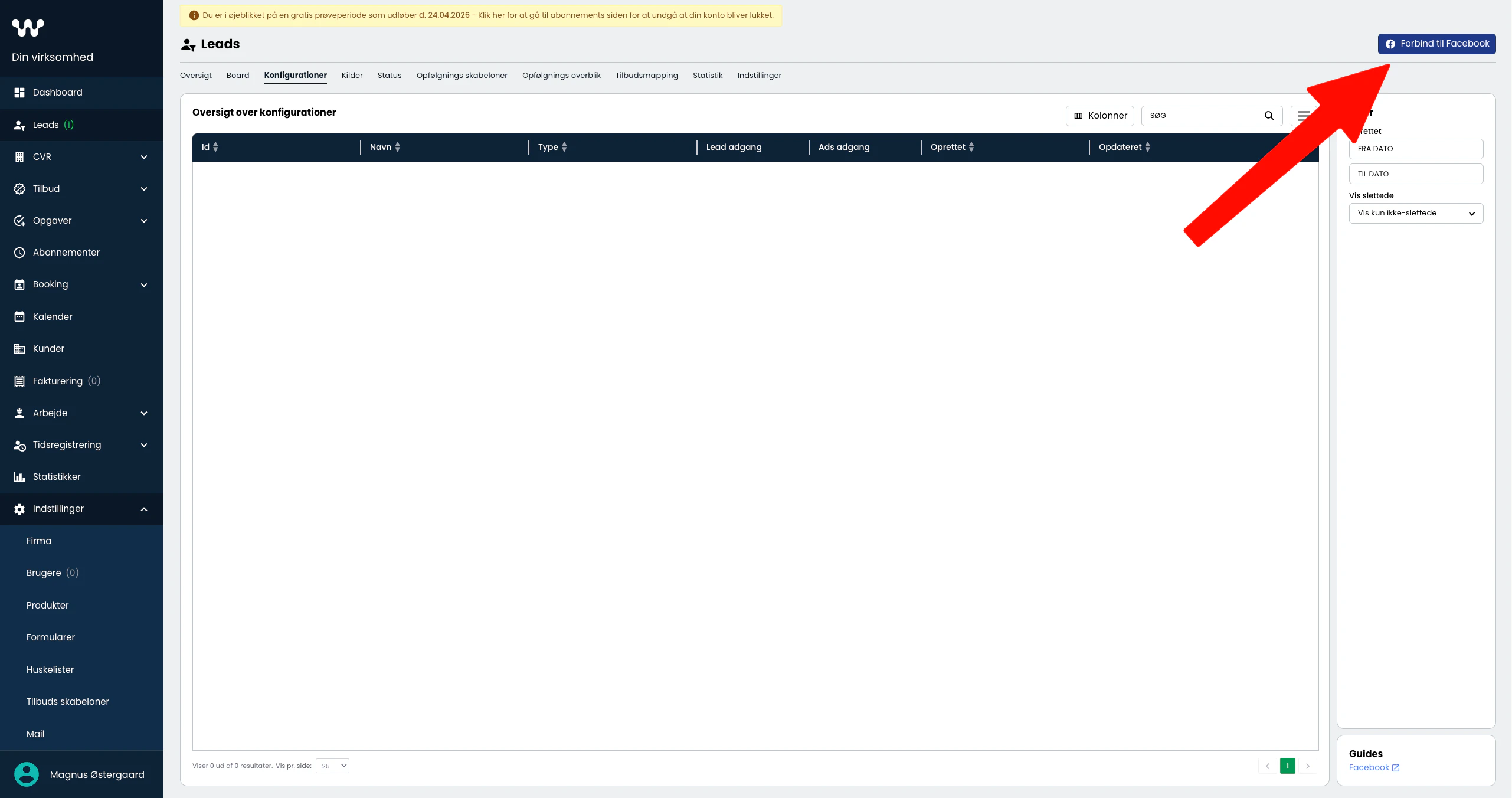Sort table by Navn column

[x=398, y=148]
